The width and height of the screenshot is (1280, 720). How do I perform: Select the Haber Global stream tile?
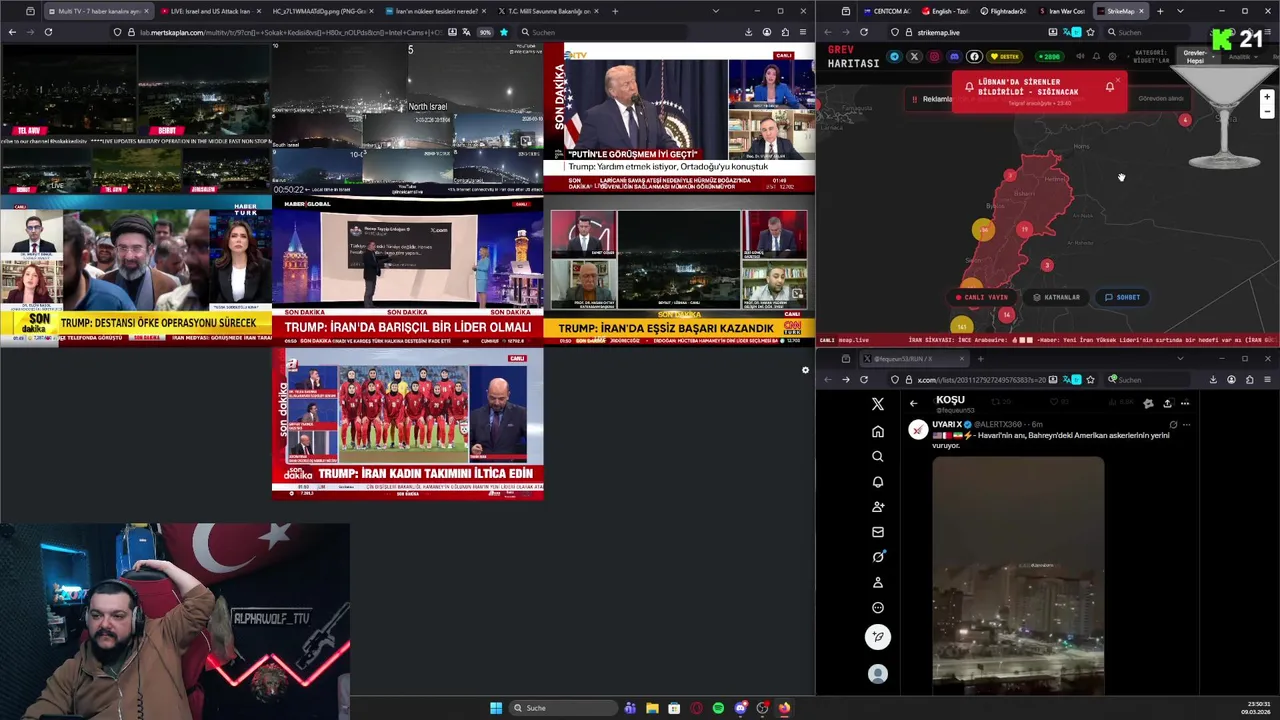coord(408,270)
